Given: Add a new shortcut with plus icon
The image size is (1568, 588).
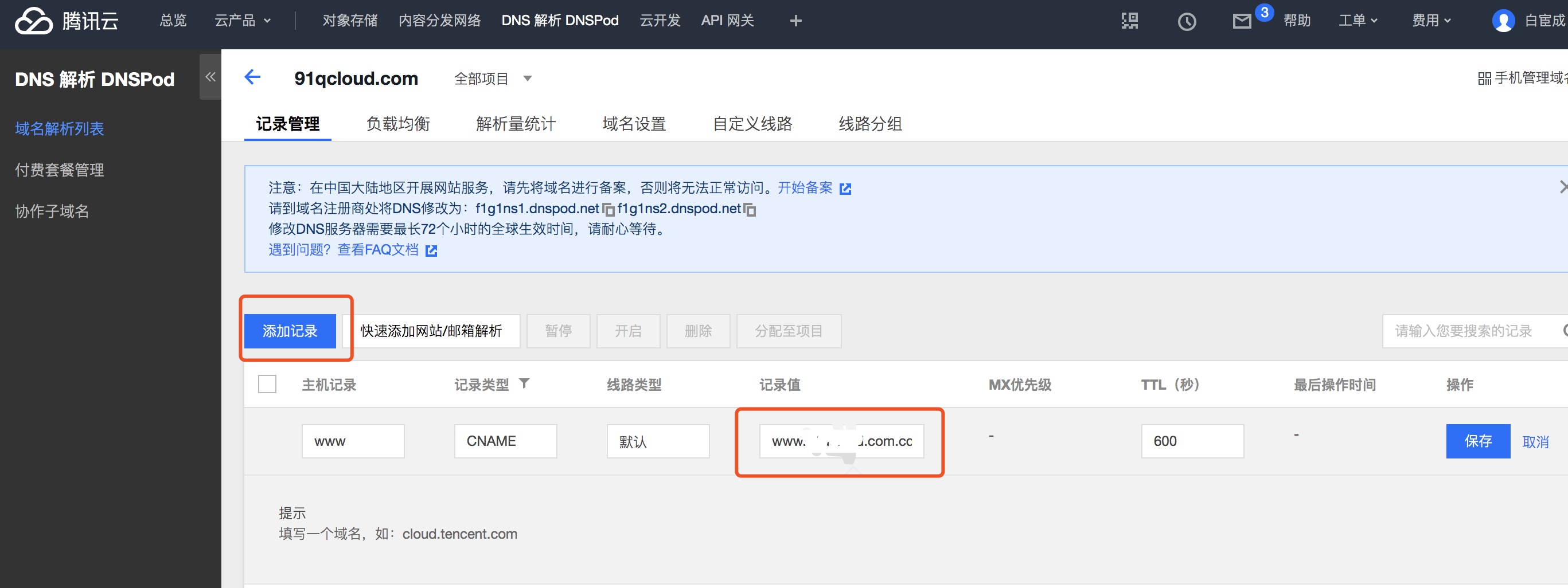Looking at the screenshot, I should pos(795,21).
